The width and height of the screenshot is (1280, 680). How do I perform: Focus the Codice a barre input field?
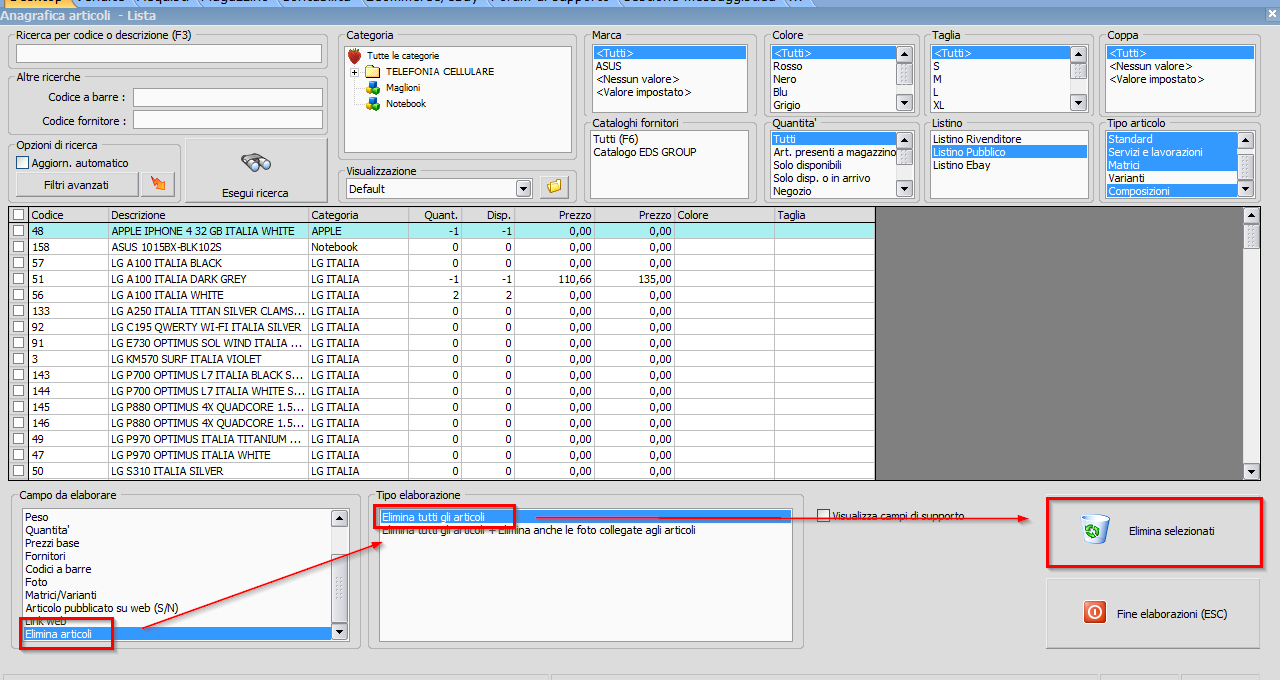(x=228, y=97)
